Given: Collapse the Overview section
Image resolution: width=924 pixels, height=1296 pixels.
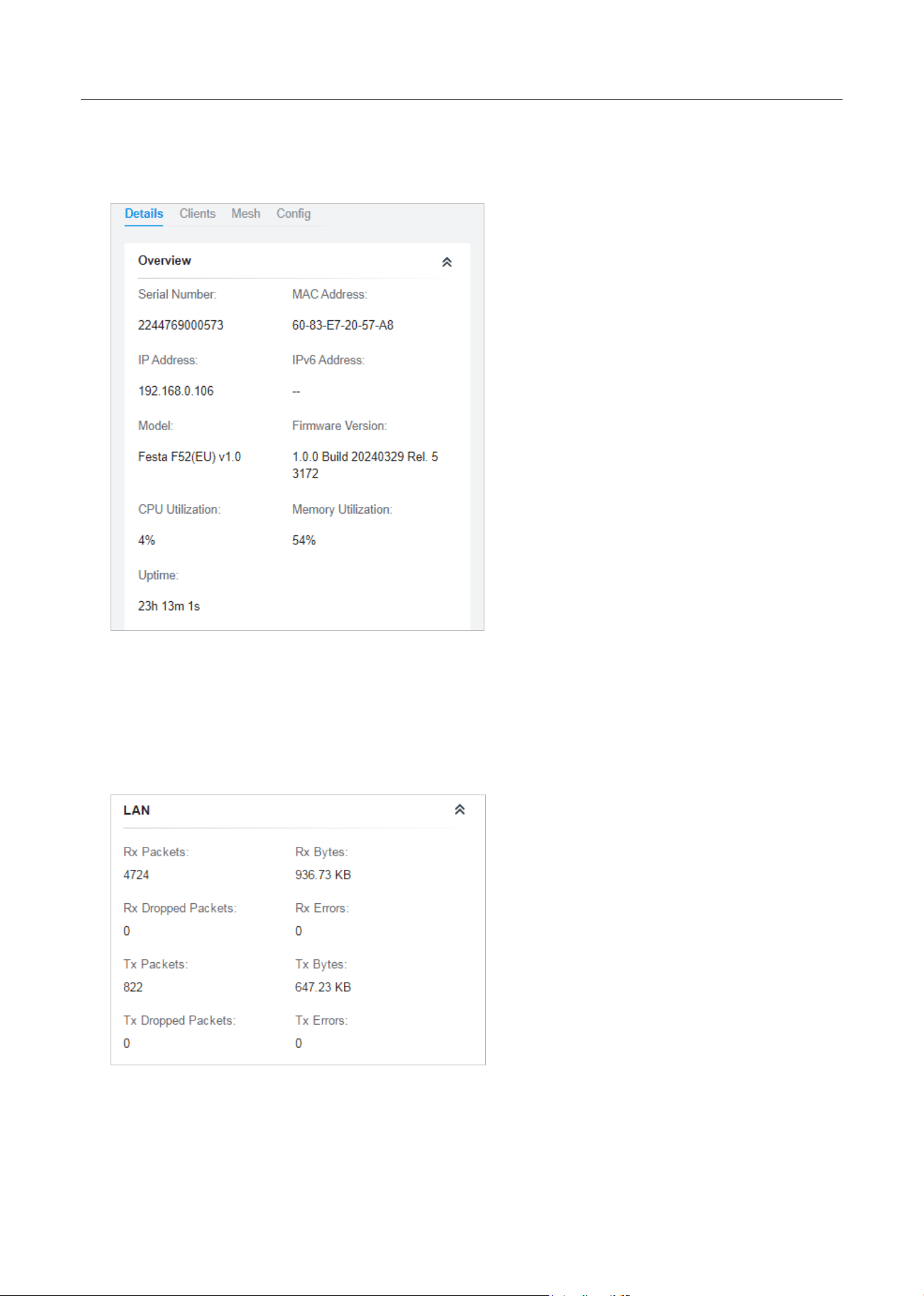Looking at the screenshot, I should (x=447, y=262).
